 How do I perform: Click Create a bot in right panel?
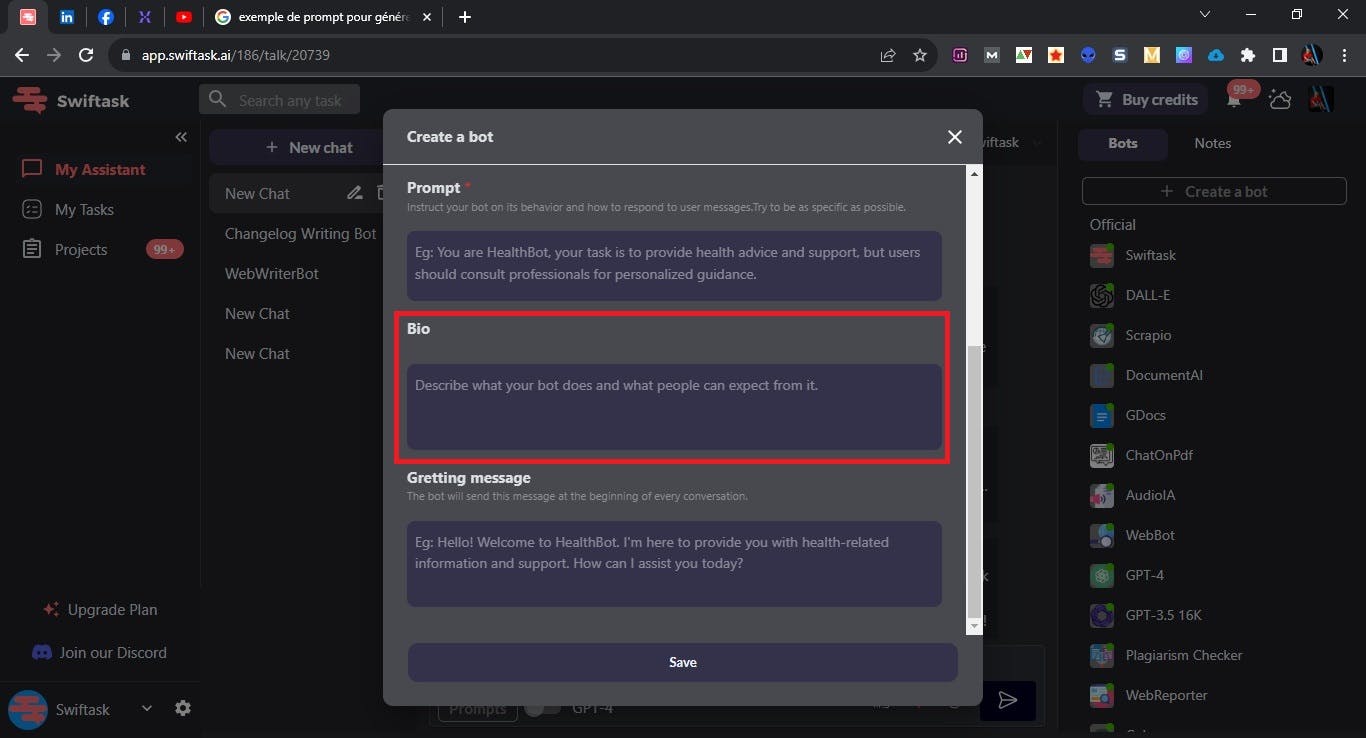coord(1214,192)
